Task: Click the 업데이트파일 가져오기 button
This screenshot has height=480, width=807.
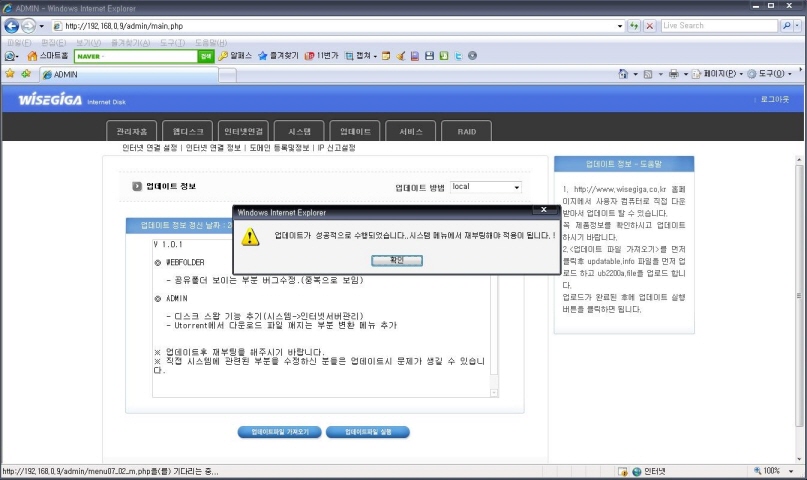Action: (280, 432)
